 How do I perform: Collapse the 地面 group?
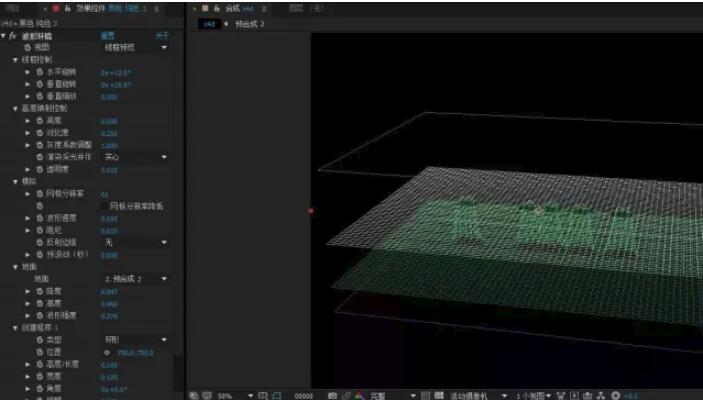coord(15,267)
